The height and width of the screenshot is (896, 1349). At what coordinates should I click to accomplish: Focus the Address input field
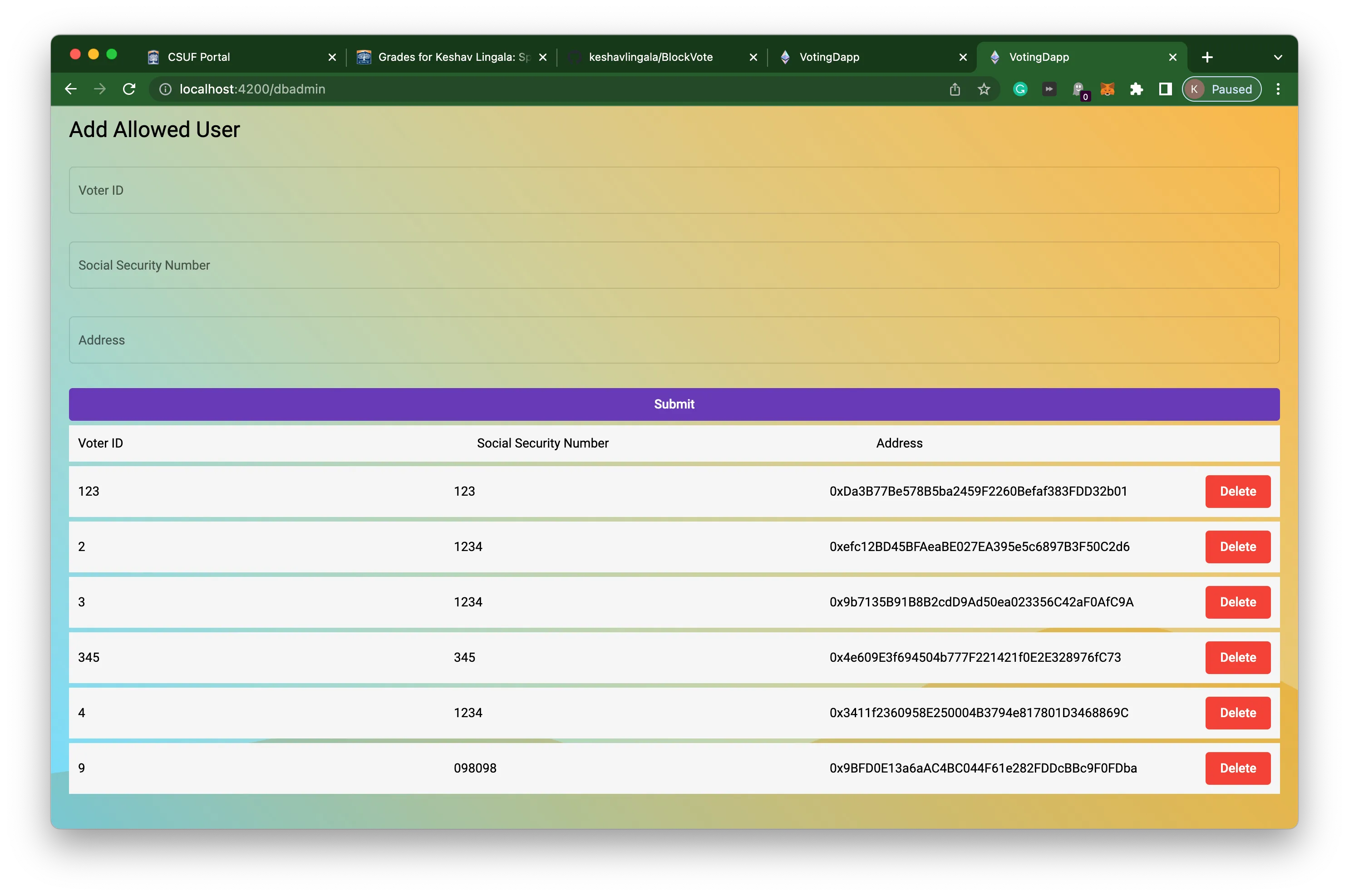674,340
